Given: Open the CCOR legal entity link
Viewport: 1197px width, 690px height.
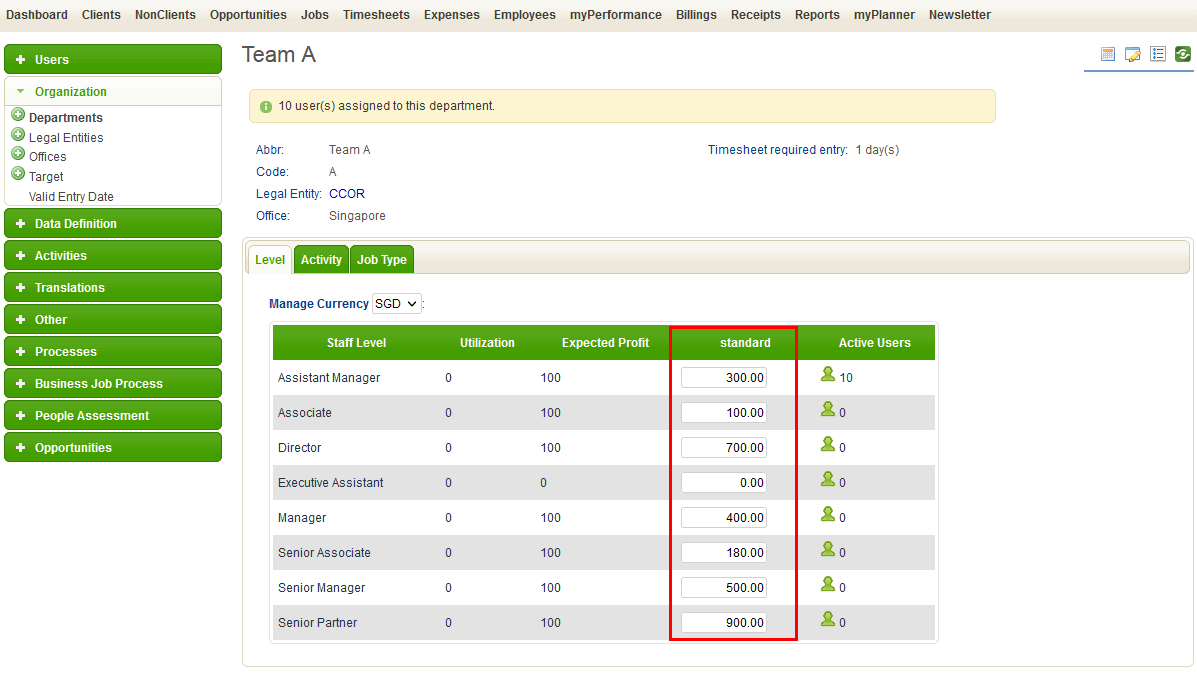Looking at the screenshot, I should pyautogui.click(x=347, y=194).
